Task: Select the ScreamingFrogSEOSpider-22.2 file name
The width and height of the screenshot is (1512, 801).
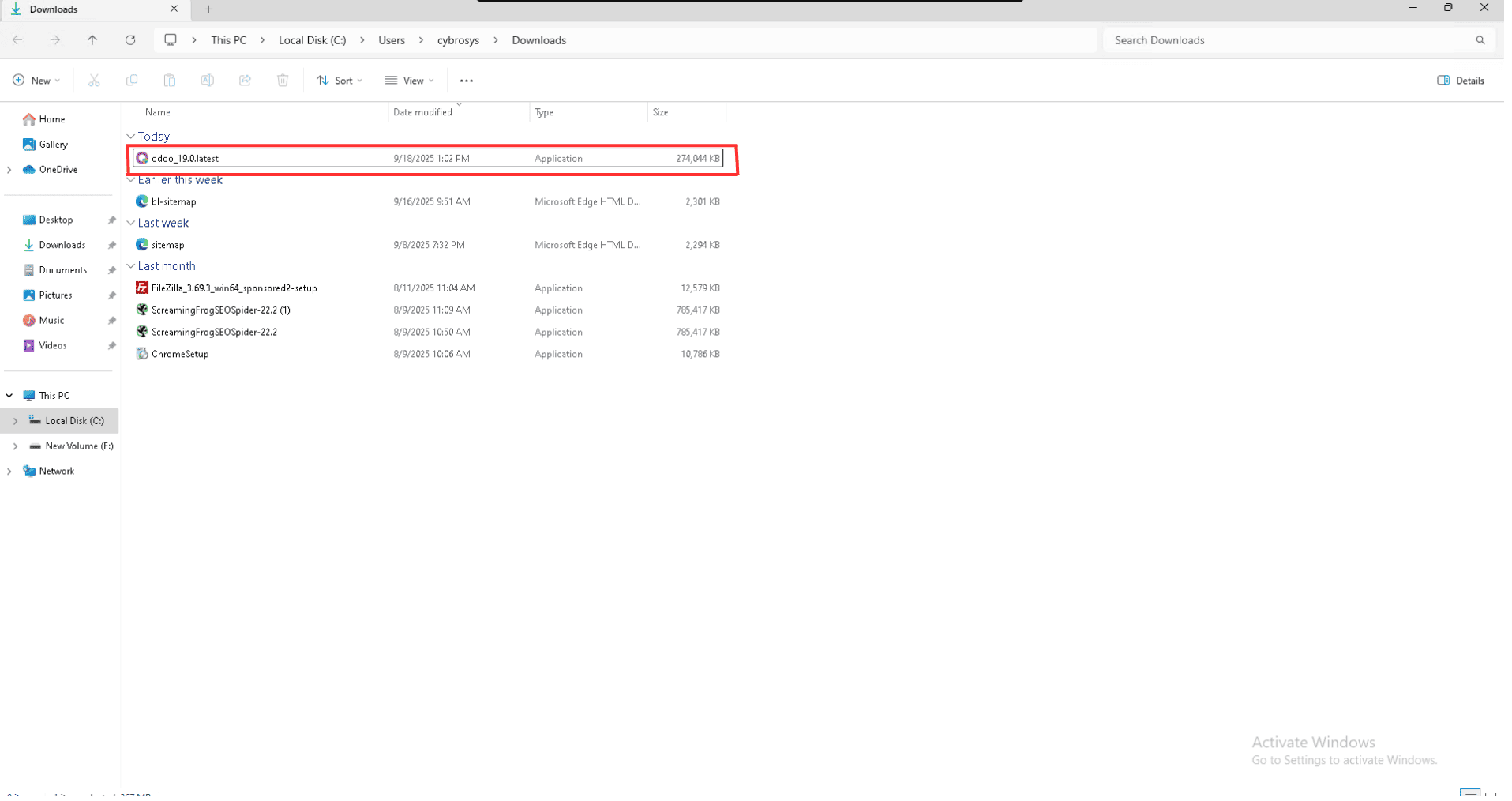Action: click(x=216, y=333)
